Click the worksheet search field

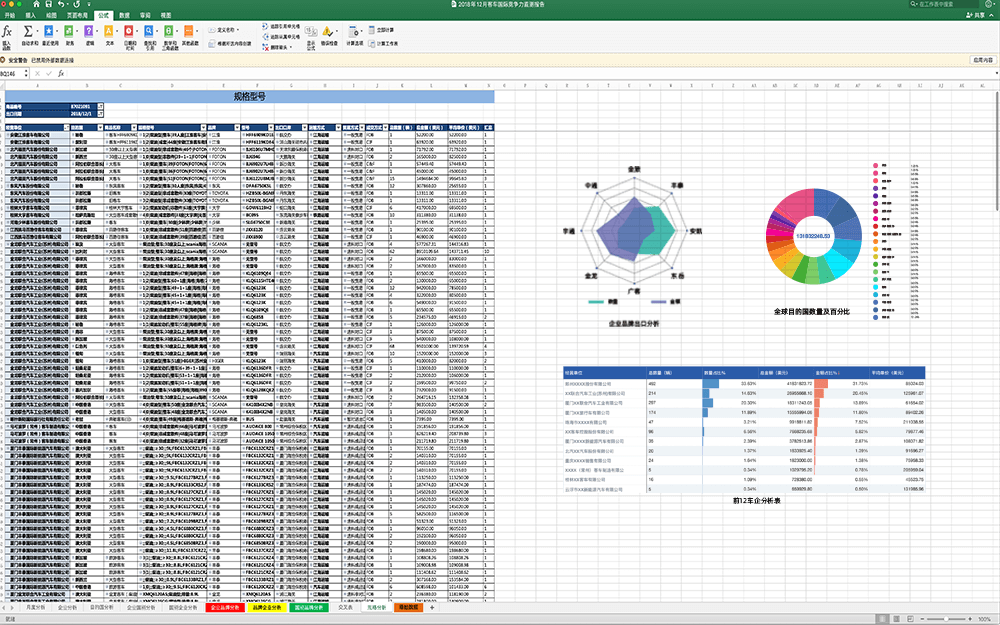(944, 5)
